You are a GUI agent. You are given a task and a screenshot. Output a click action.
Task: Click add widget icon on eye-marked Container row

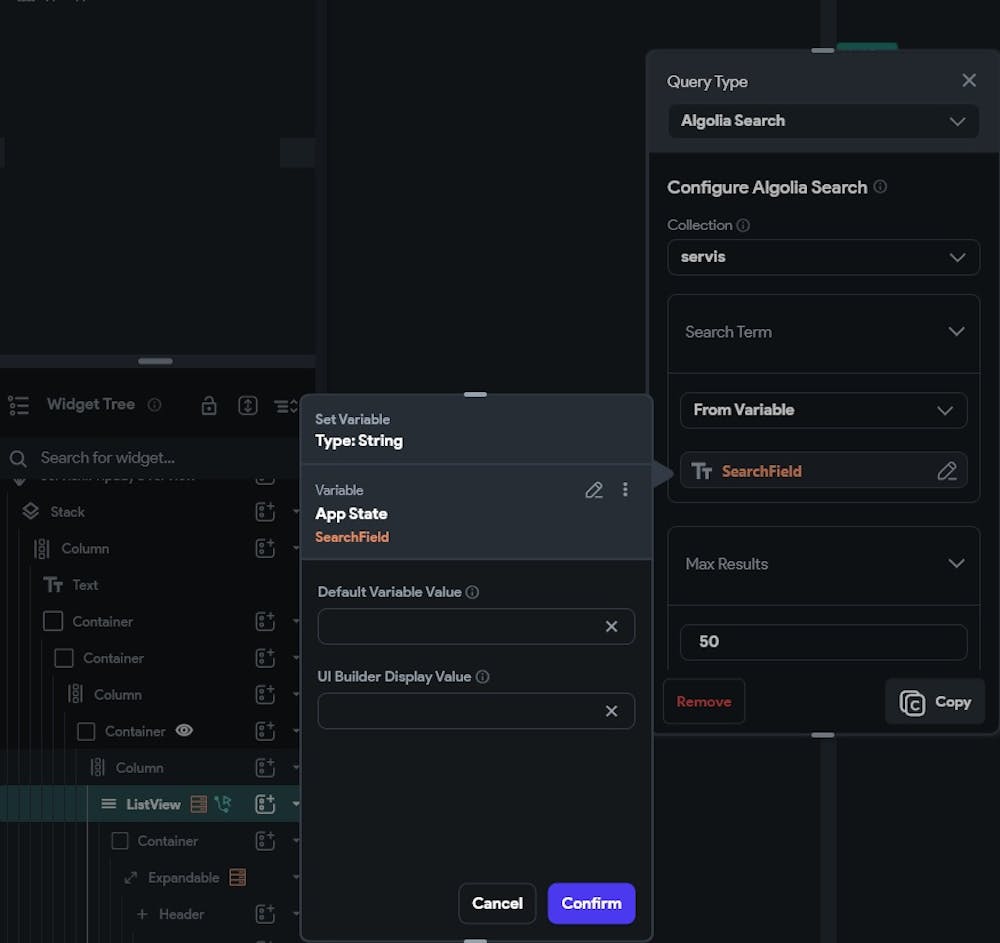pos(265,731)
